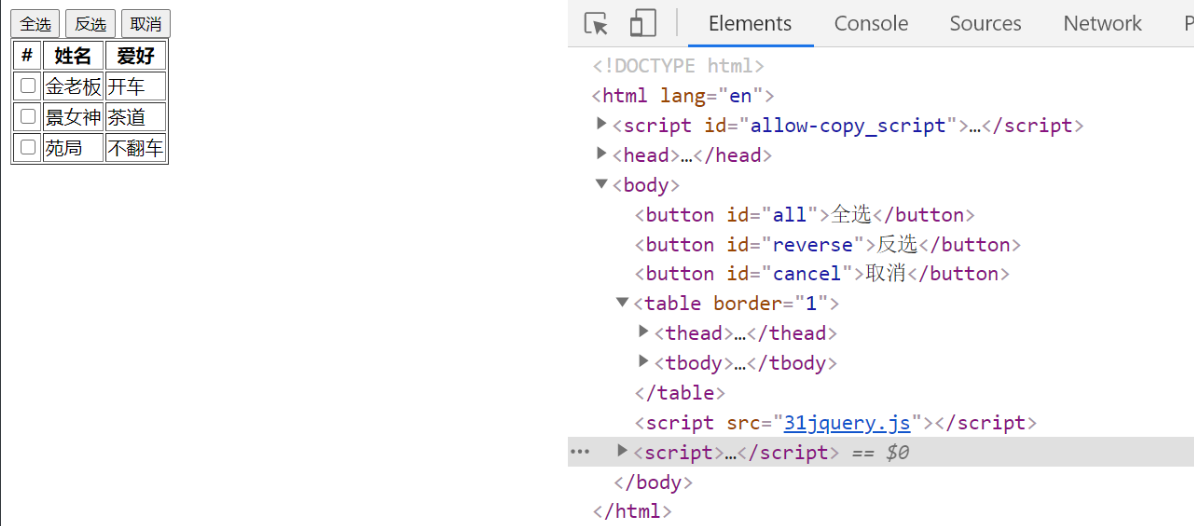
Task: Collapse the table border element node
Action: [x=622, y=302]
